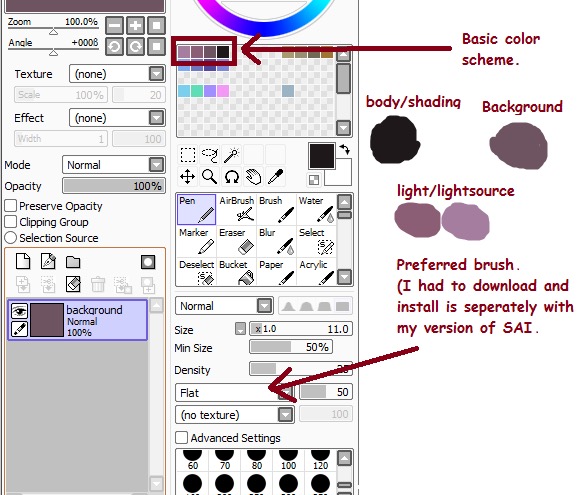586x495 pixels.
Task: Swap foreground and background colors
Action: (345, 149)
